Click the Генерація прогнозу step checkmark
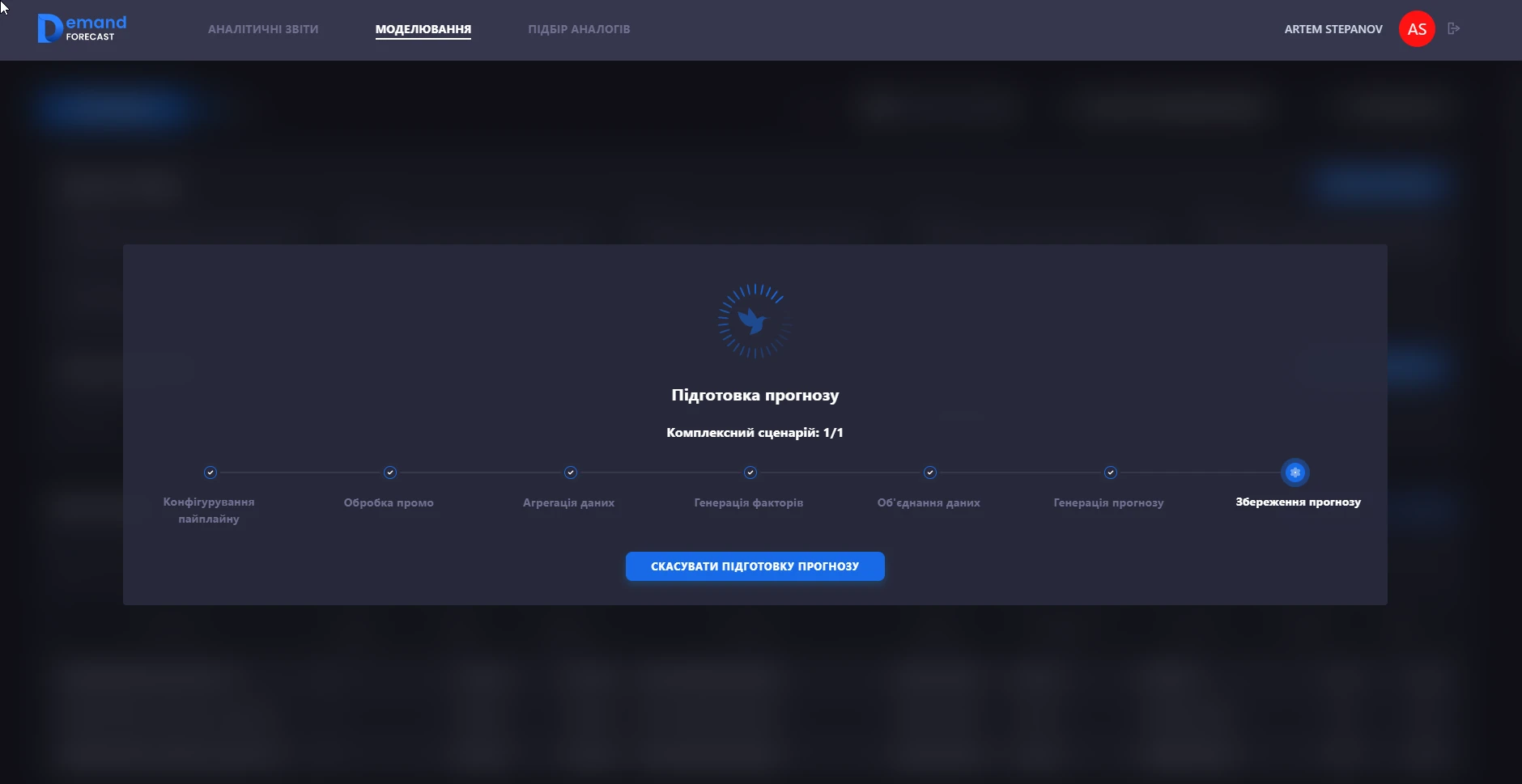This screenshot has width=1522, height=784. point(1111,473)
